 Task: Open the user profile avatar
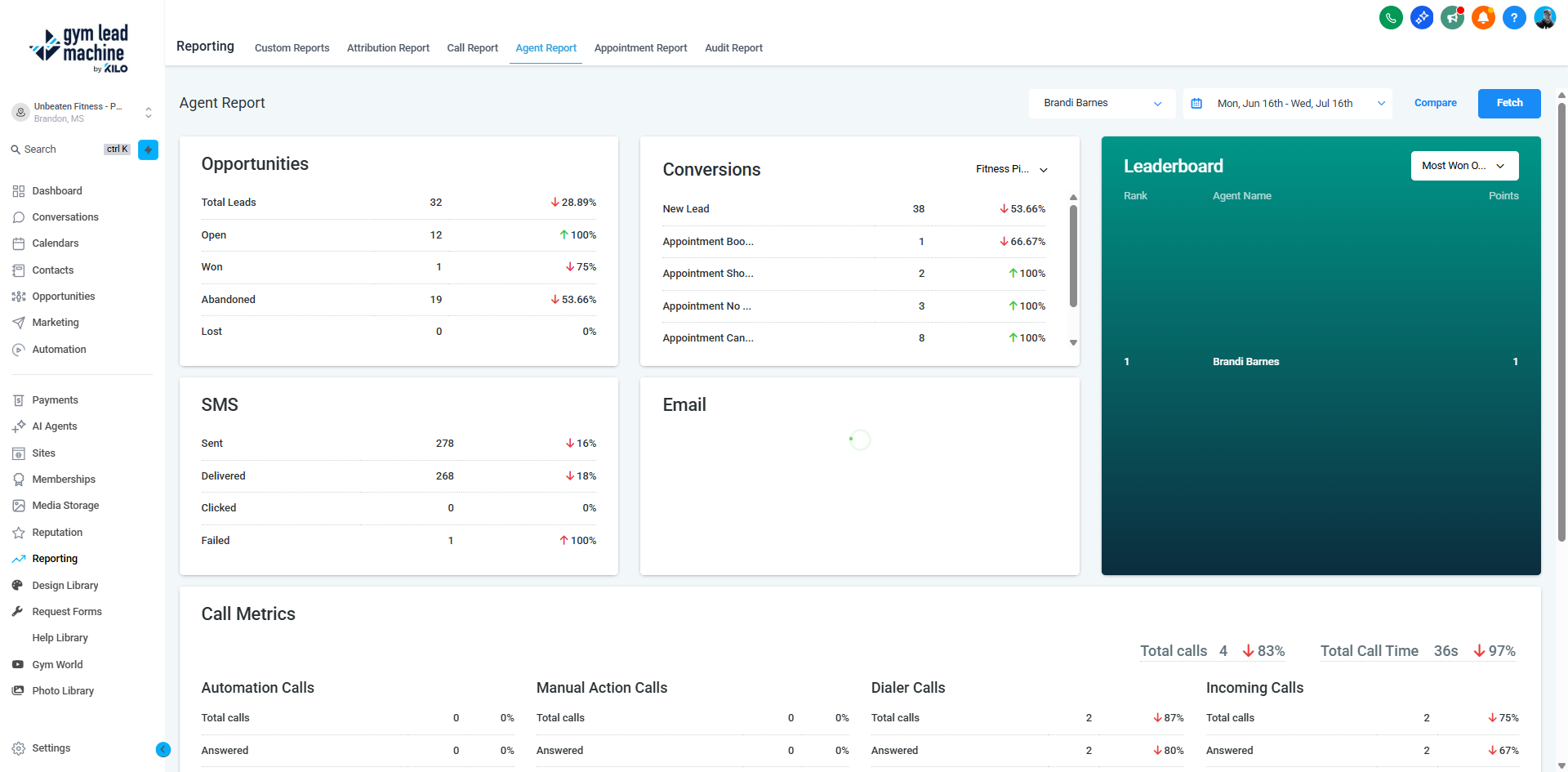click(1545, 17)
